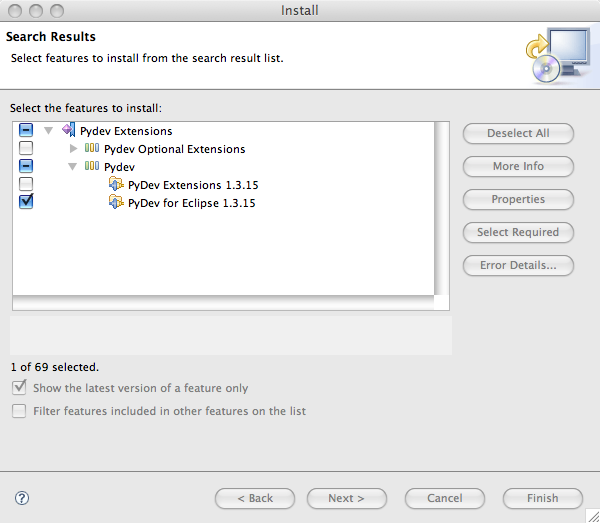Toggle Show the latest version of a feature only
The image size is (600, 523).
click(19, 388)
